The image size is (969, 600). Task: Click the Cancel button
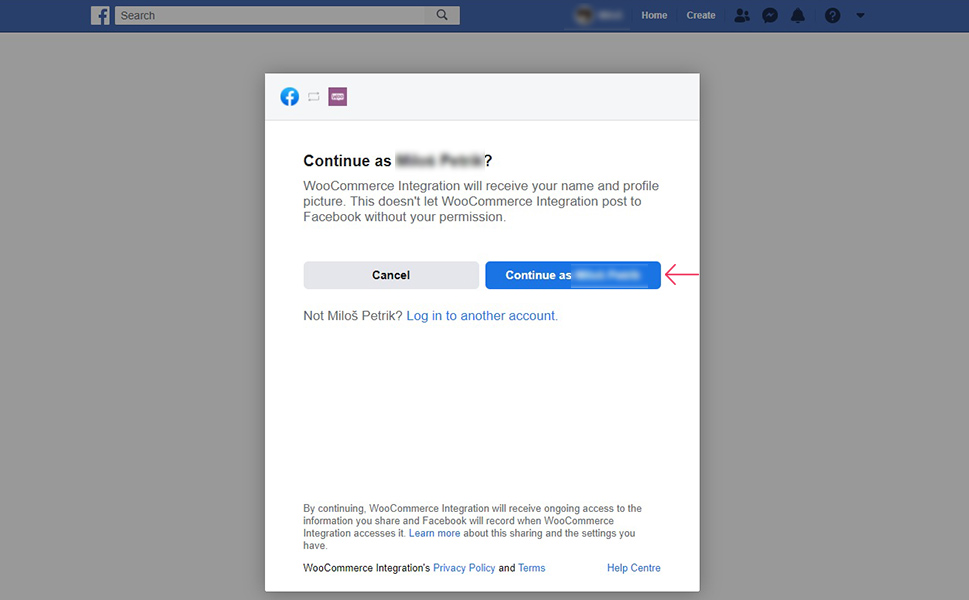[391, 275]
